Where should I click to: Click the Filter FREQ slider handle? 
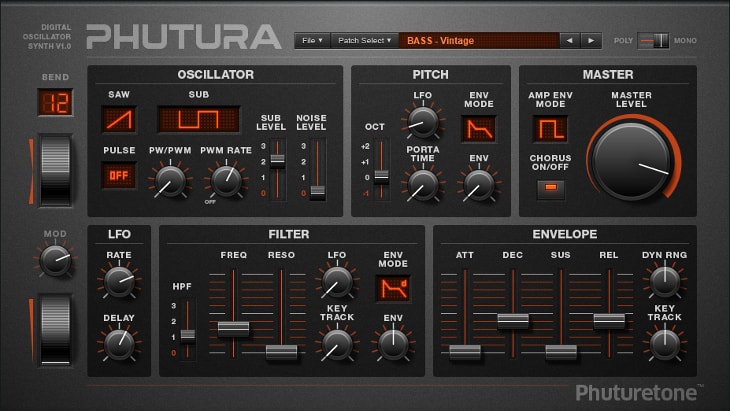[x=233, y=329]
